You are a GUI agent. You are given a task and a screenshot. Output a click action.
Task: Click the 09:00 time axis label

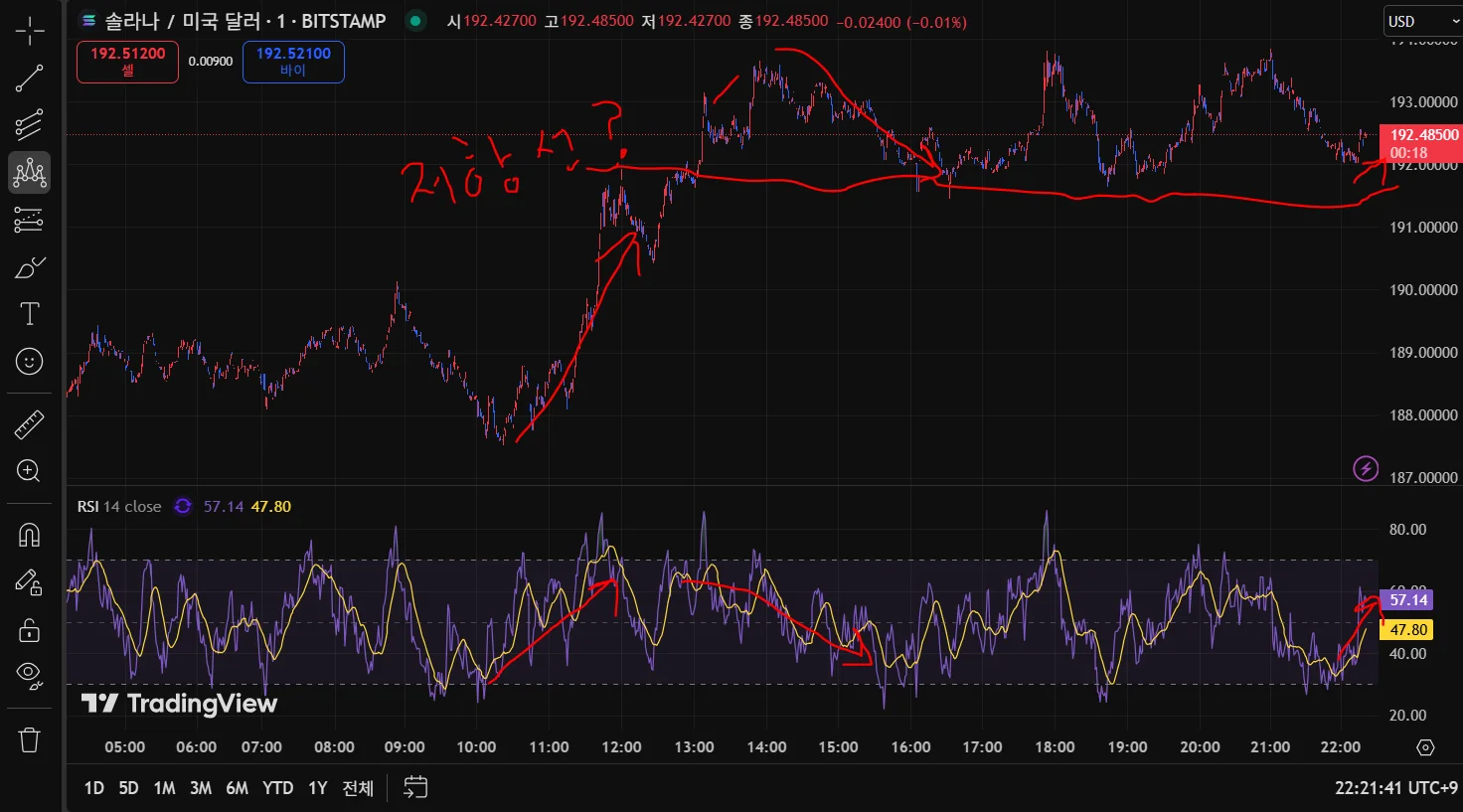point(405,747)
